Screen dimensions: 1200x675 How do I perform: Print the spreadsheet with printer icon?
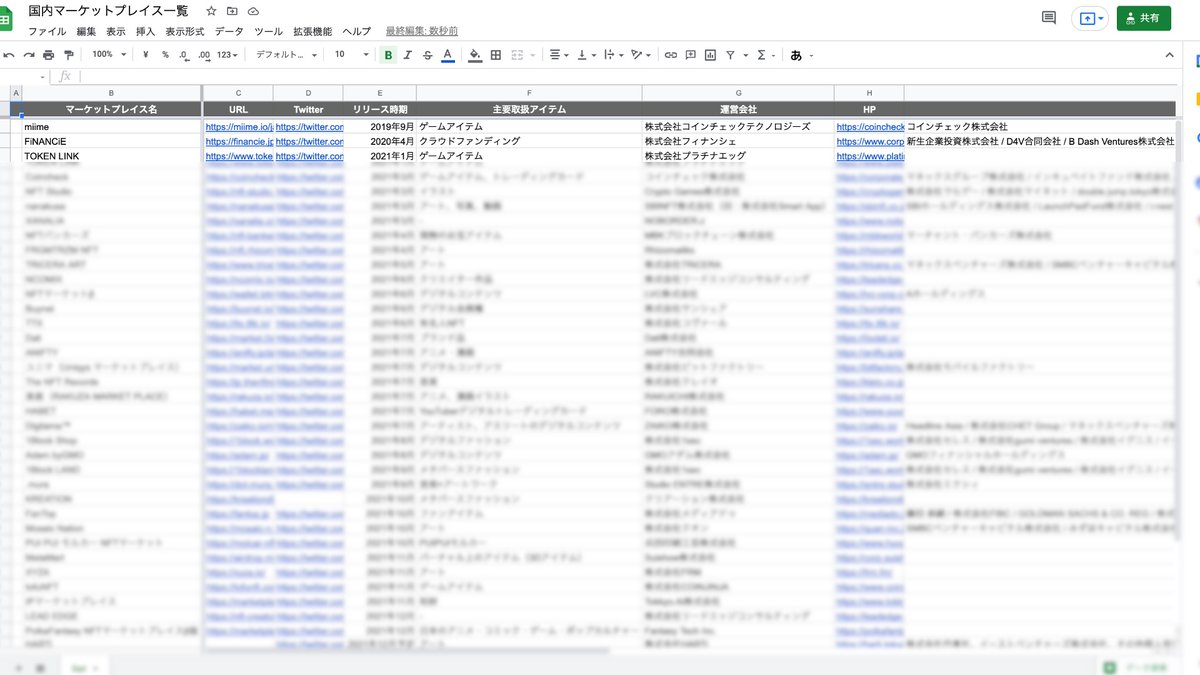[49, 55]
